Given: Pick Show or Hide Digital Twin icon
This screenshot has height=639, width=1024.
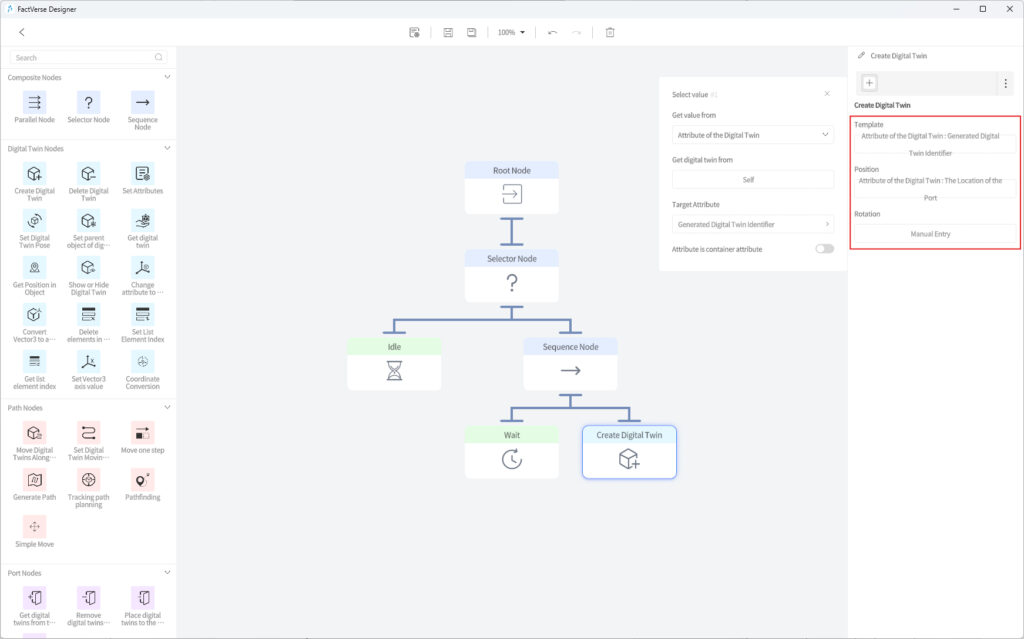Looking at the screenshot, I should (89, 268).
